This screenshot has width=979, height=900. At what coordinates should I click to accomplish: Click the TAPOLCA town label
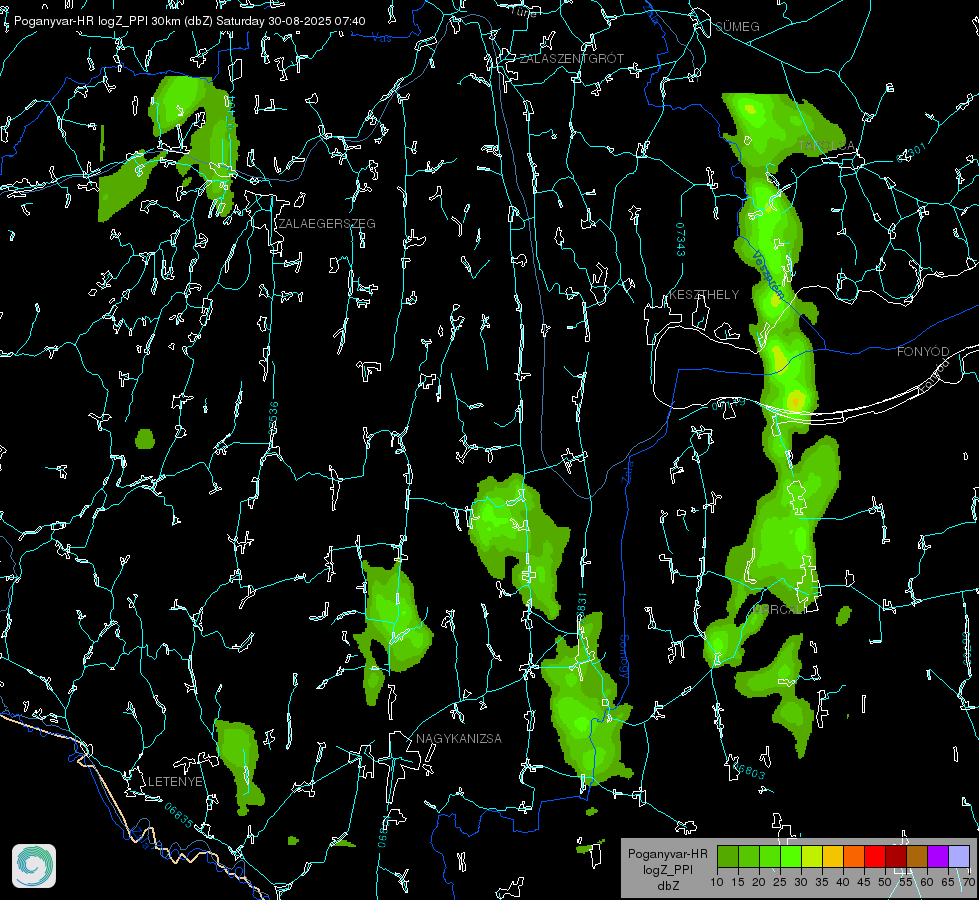pyautogui.click(x=827, y=146)
